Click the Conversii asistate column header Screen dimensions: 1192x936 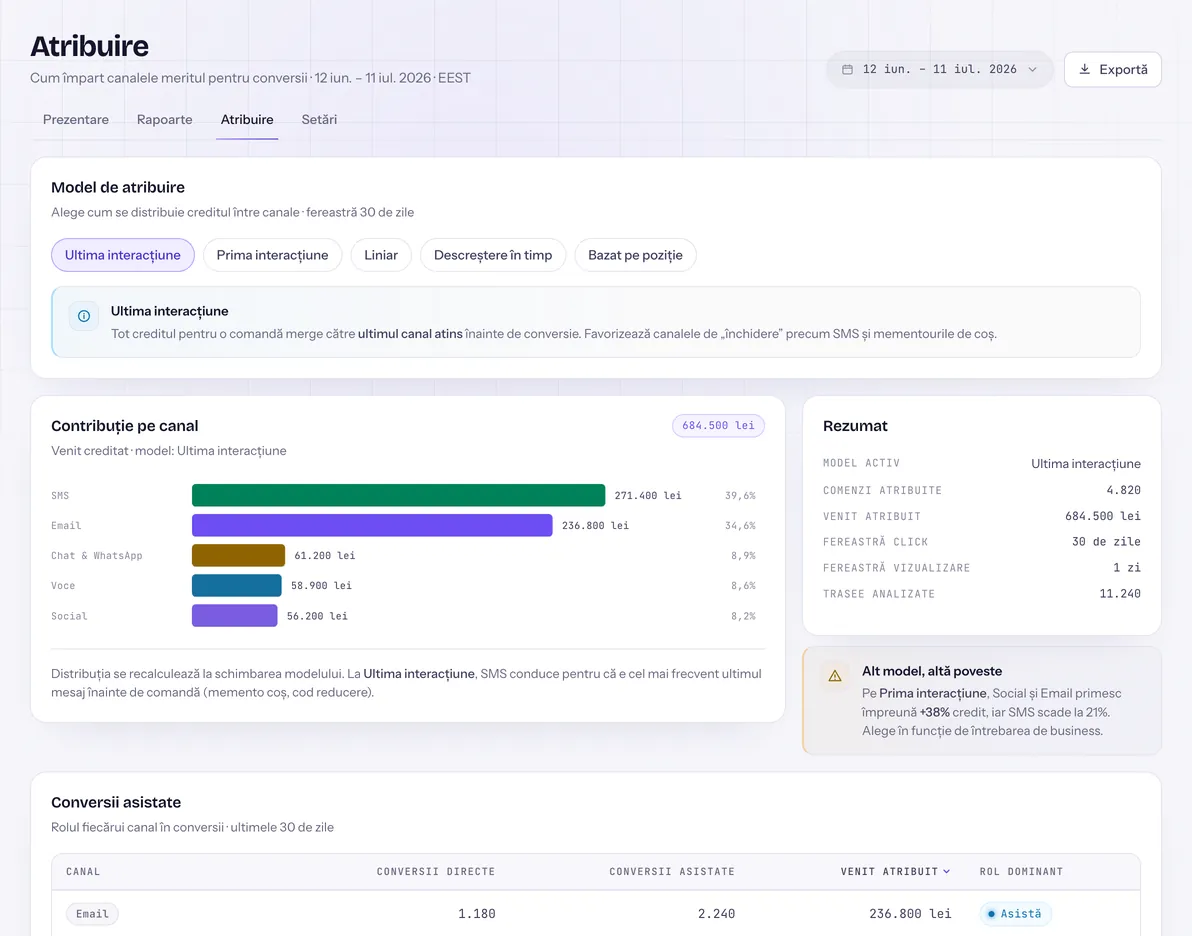pyautogui.click(x=672, y=871)
